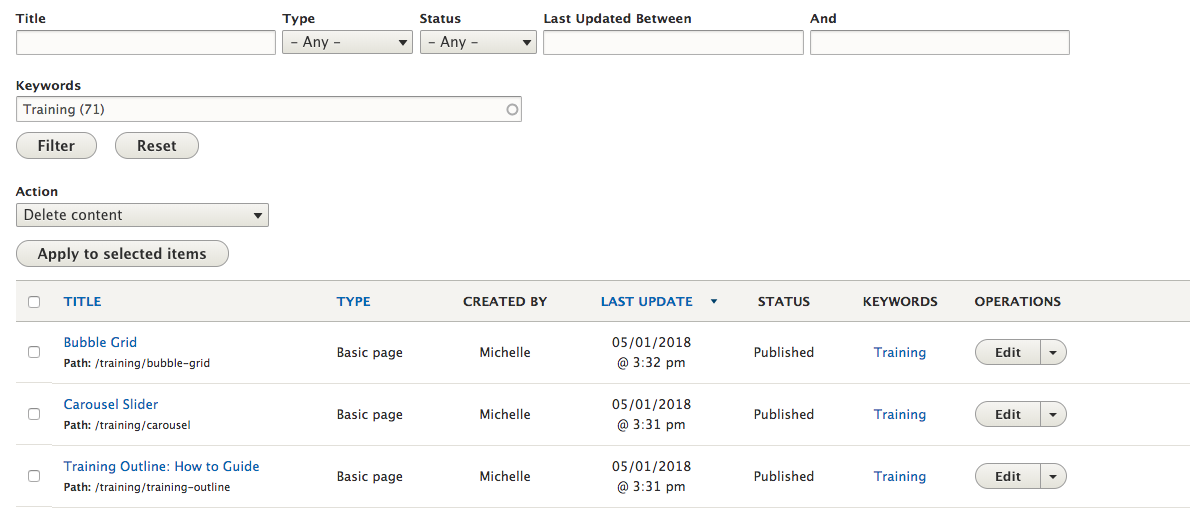Sort the table by Type column

tap(353, 301)
